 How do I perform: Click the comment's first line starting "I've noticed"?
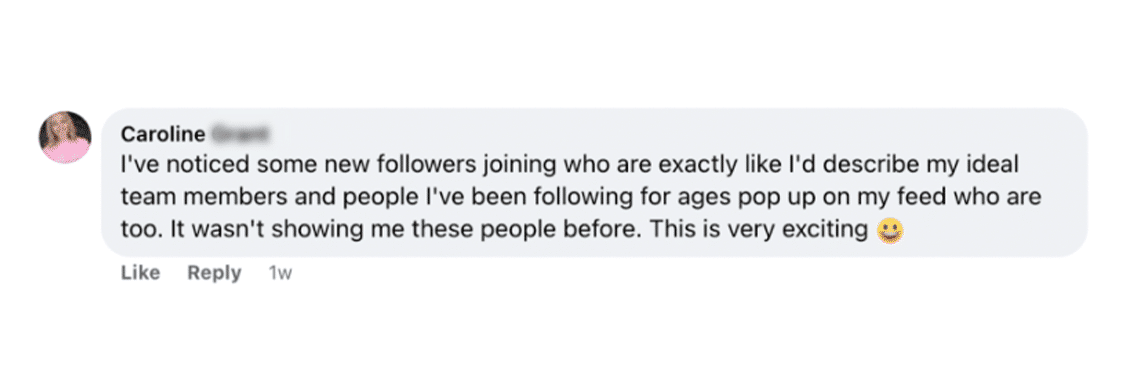click(x=570, y=165)
